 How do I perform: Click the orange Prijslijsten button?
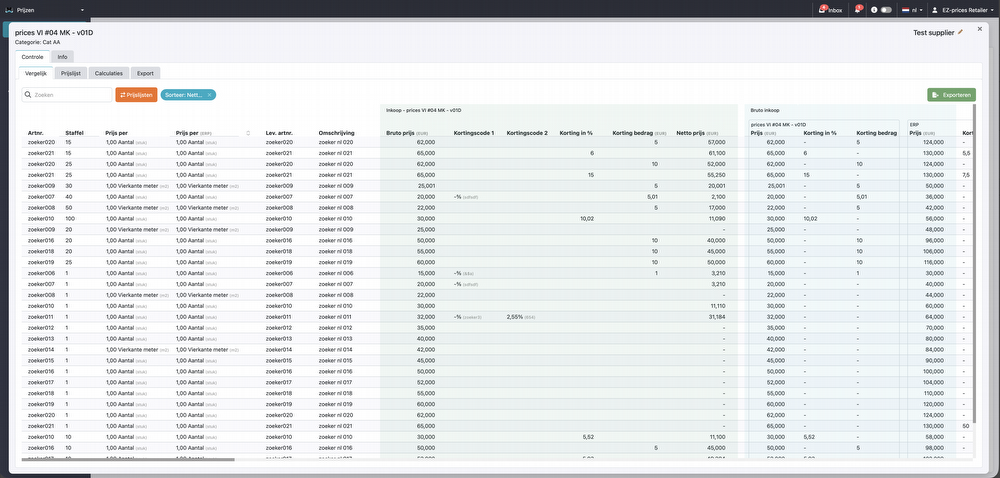pyautogui.click(x=136, y=95)
